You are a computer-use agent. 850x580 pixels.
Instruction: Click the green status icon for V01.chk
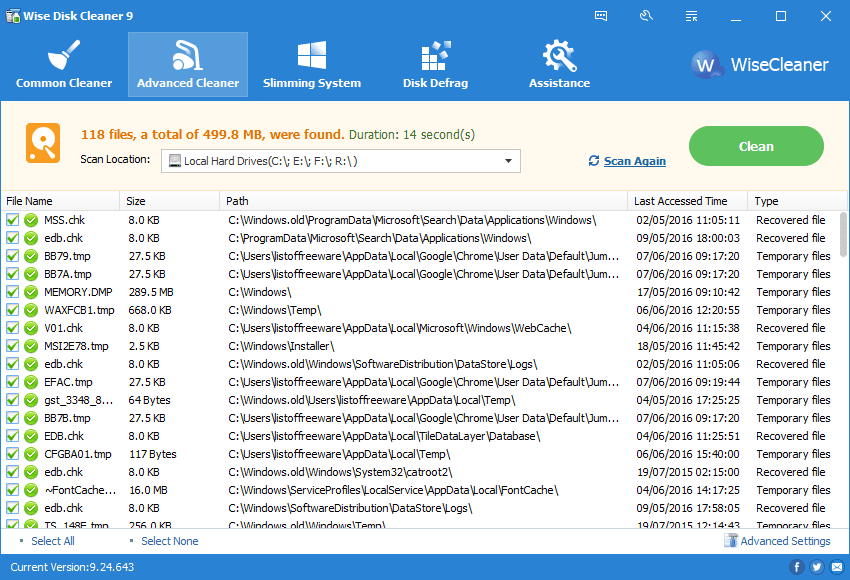tap(31, 328)
